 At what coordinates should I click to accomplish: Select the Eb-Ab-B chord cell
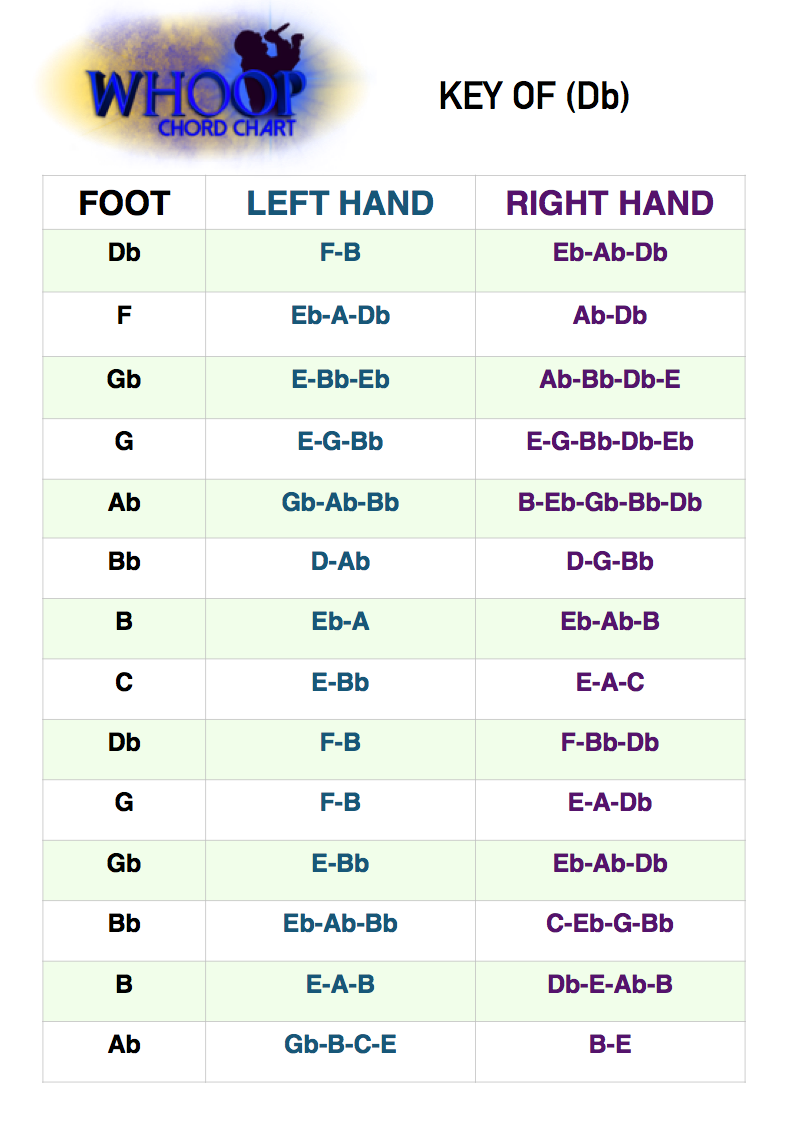tap(610, 622)
